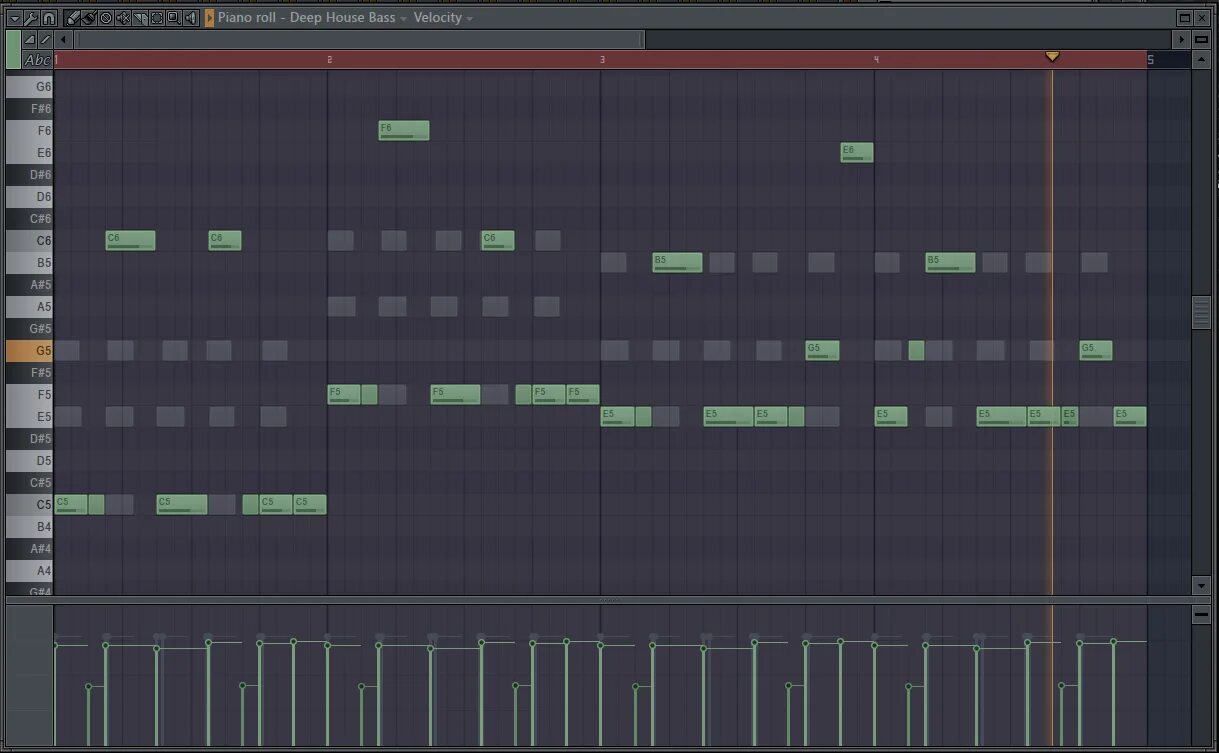The width and height of the screenshot is (1219, 753).
Task: Select the Paint brush tool
Action: coord(89,18)
